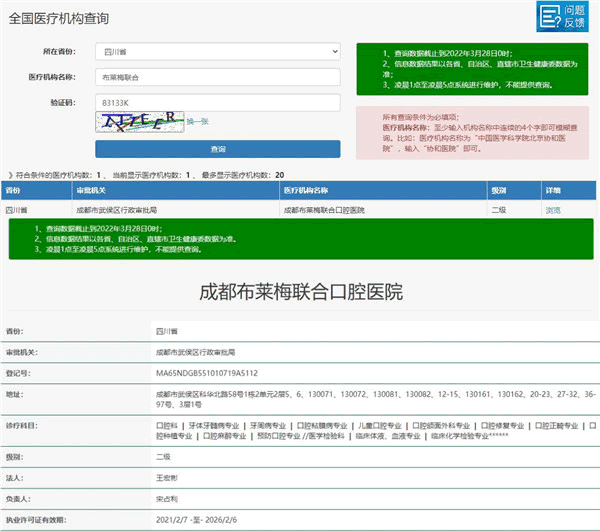
Task: Click the 二级 value in details section
Action: [163, 457]
